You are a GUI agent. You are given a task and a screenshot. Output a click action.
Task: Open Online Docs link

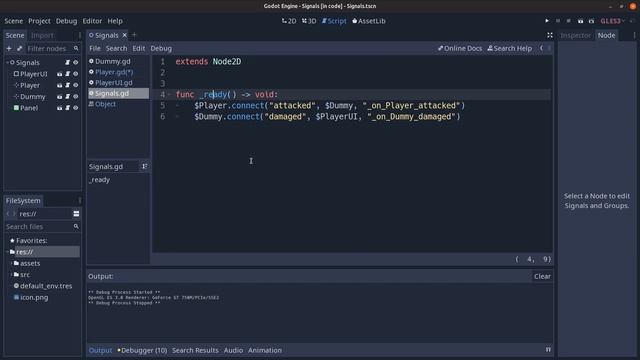460,49
